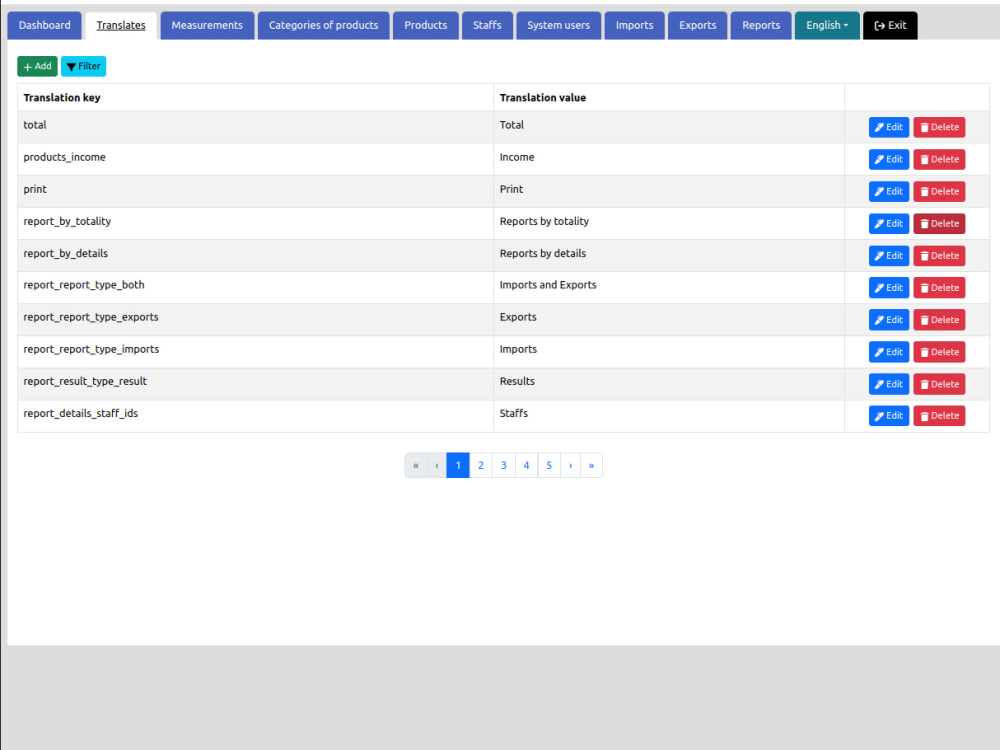Click the Exit button
The width and height of the screenshot is (1000, 750).
(x=890, y=26)
